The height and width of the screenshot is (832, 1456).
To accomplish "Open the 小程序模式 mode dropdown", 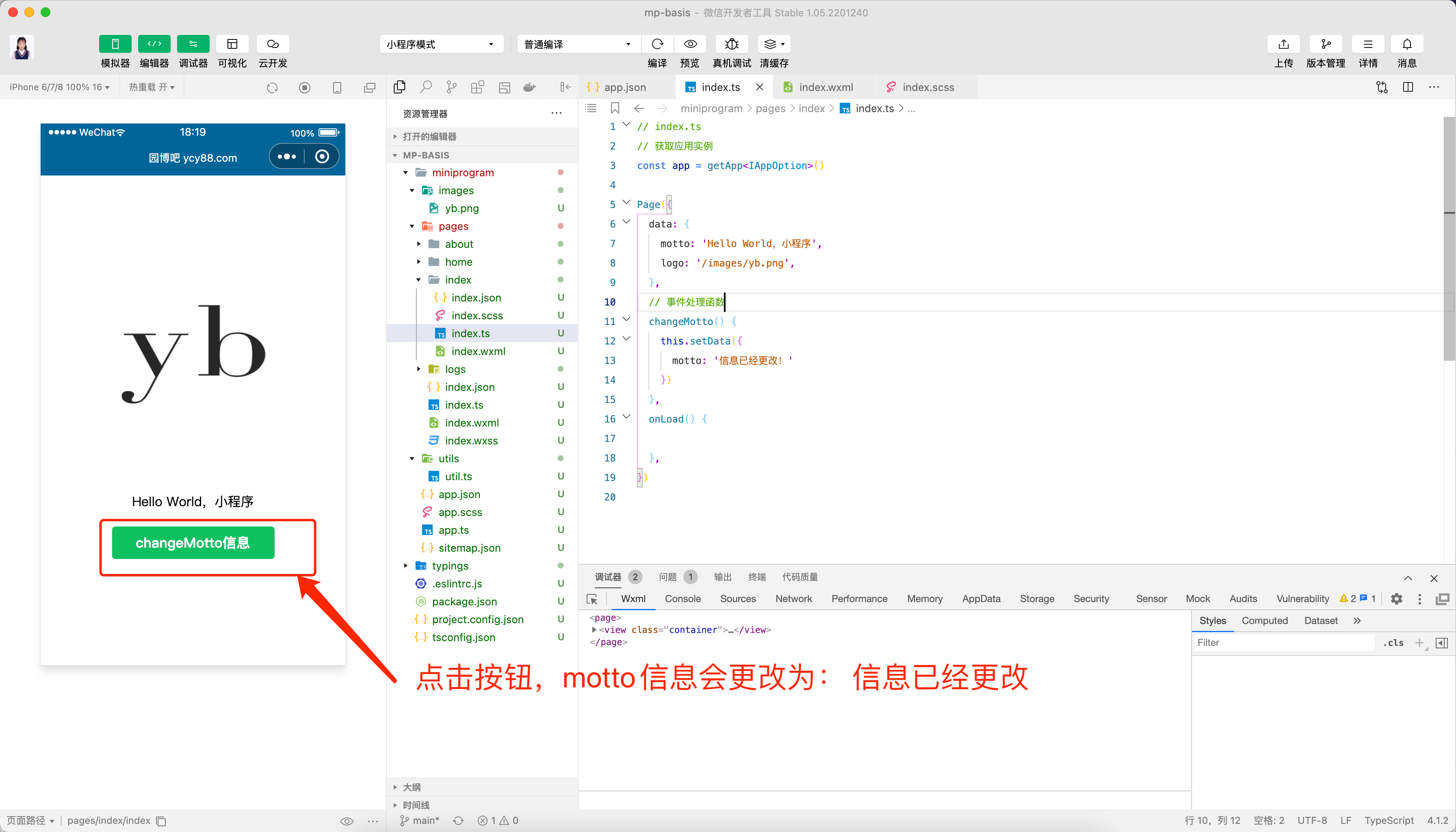I will point(441,44).
